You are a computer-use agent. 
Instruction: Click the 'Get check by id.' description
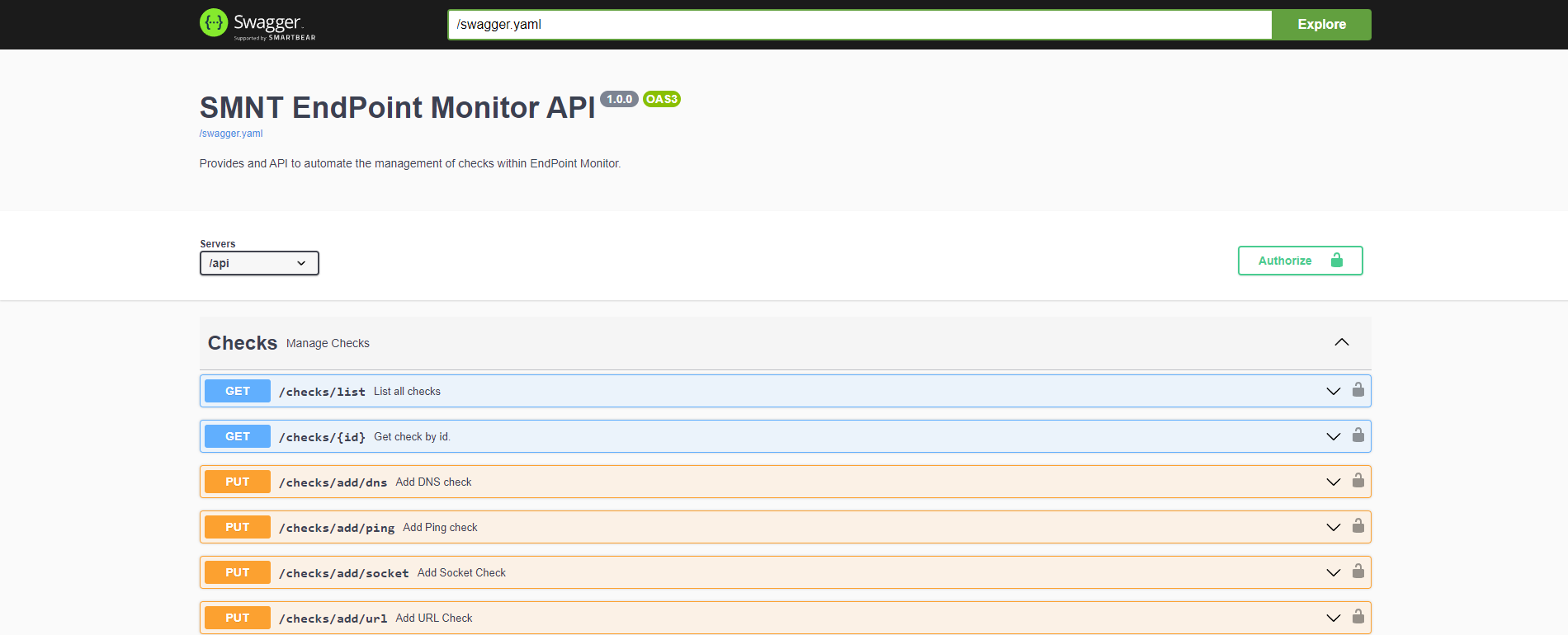[x=412, y=436]
